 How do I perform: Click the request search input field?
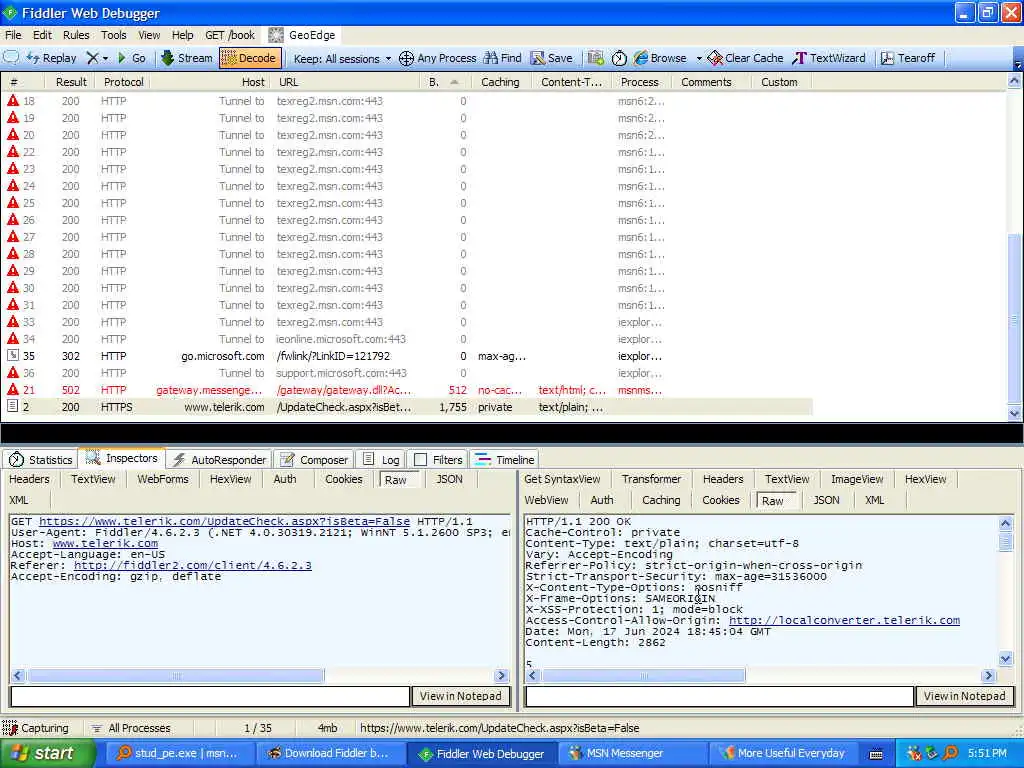pos(210,696)
